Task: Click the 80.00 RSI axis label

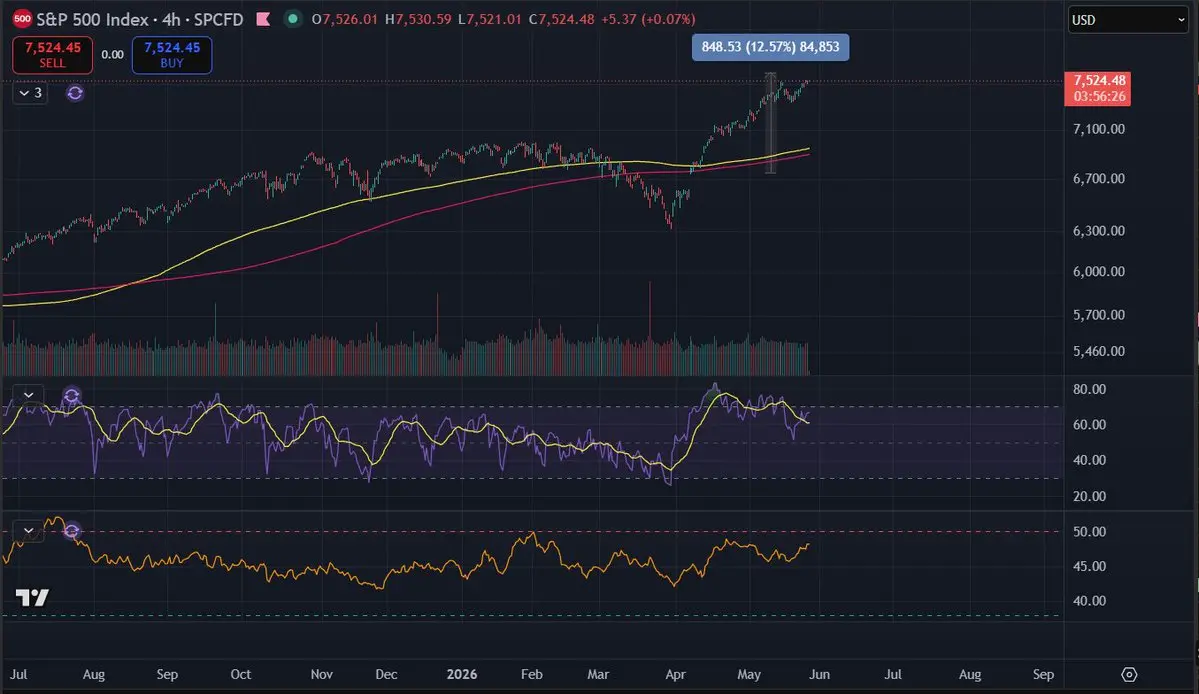Action: pyautogui.click(x=1090, y=389)
